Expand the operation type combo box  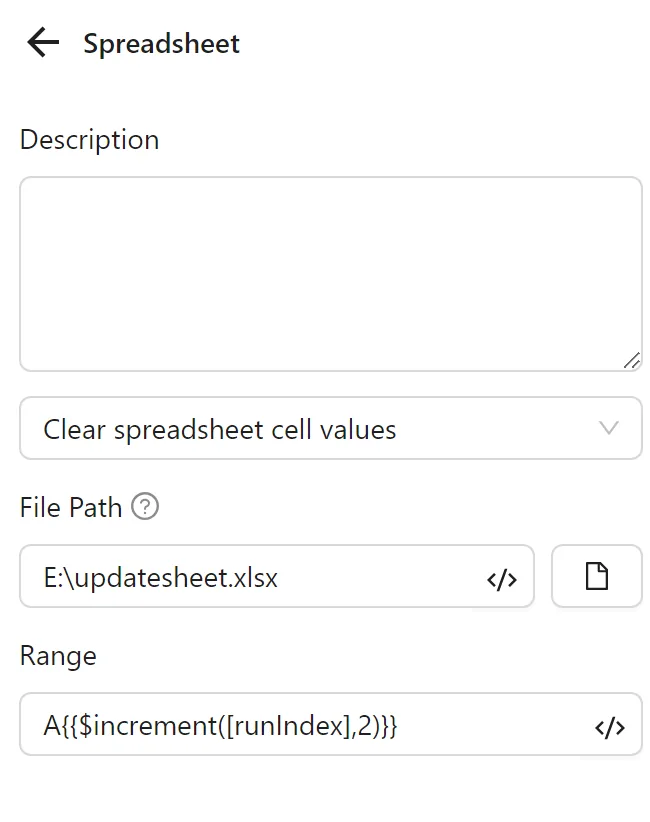pos(330,428)
